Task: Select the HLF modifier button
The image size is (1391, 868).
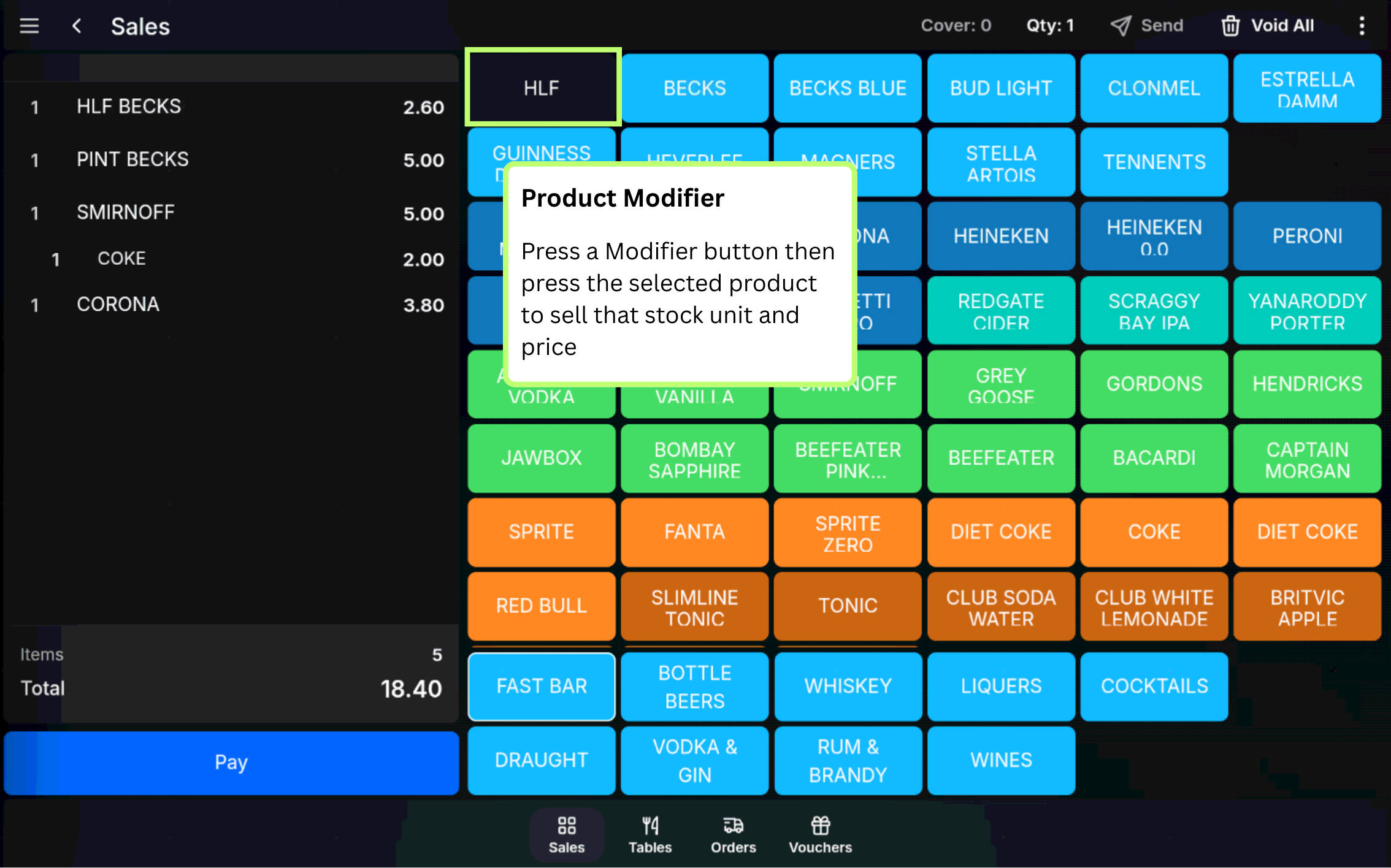Action: pos(542,88)
